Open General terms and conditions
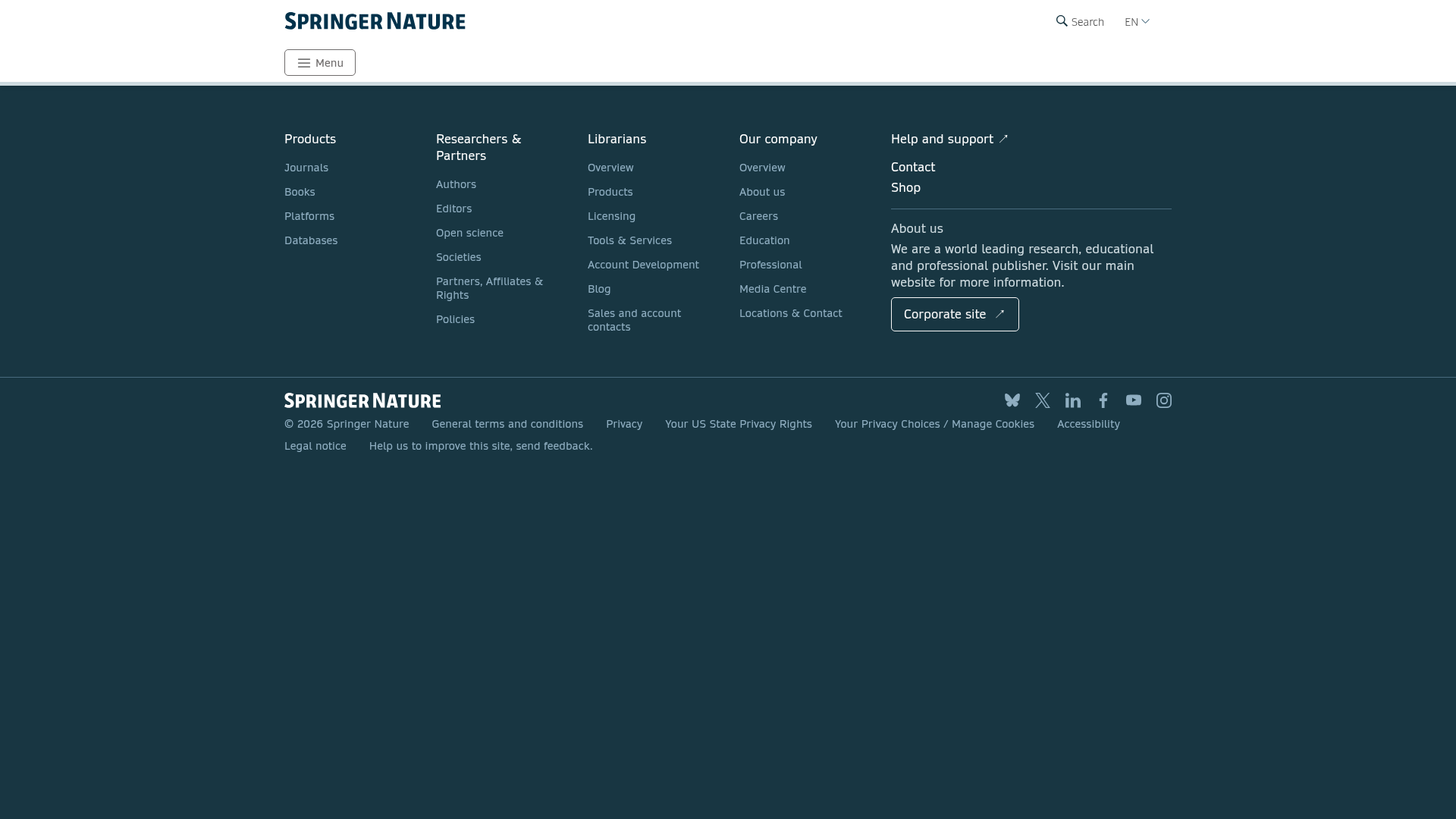Image resolution: width=1456 pixels, height=819 pixels. tap(507, 424)
